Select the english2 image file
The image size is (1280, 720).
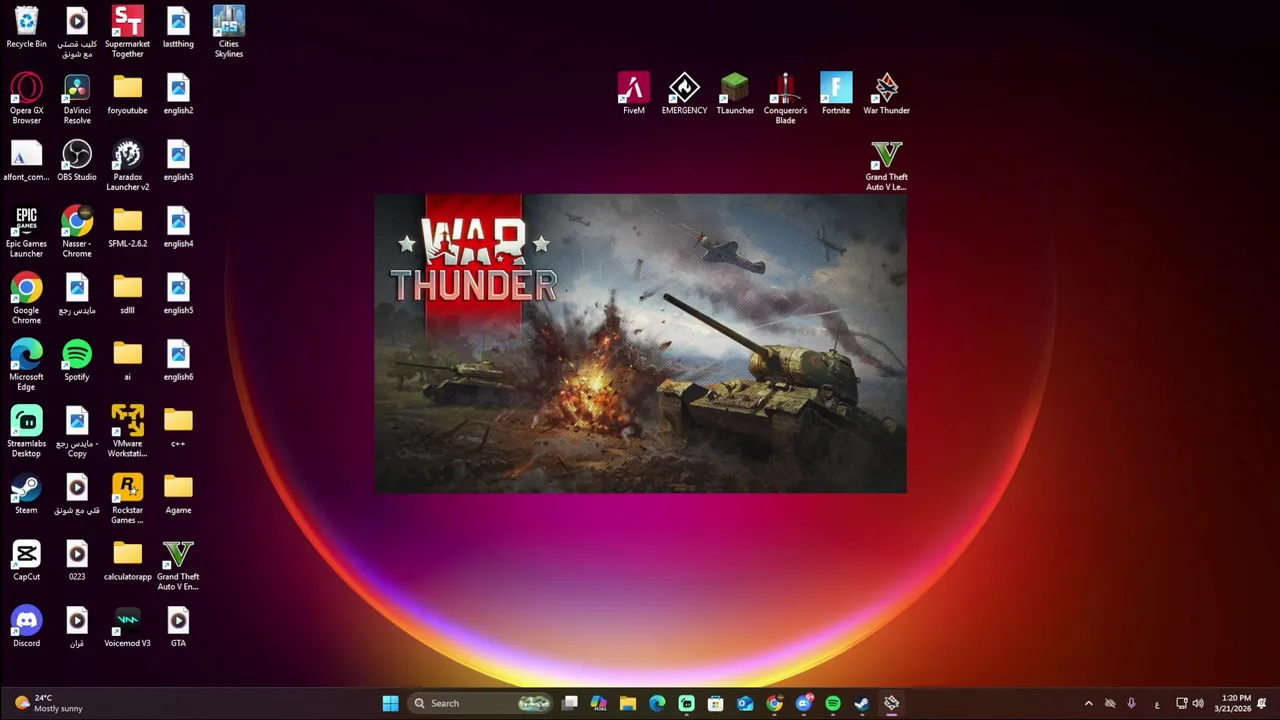[178, 94]
